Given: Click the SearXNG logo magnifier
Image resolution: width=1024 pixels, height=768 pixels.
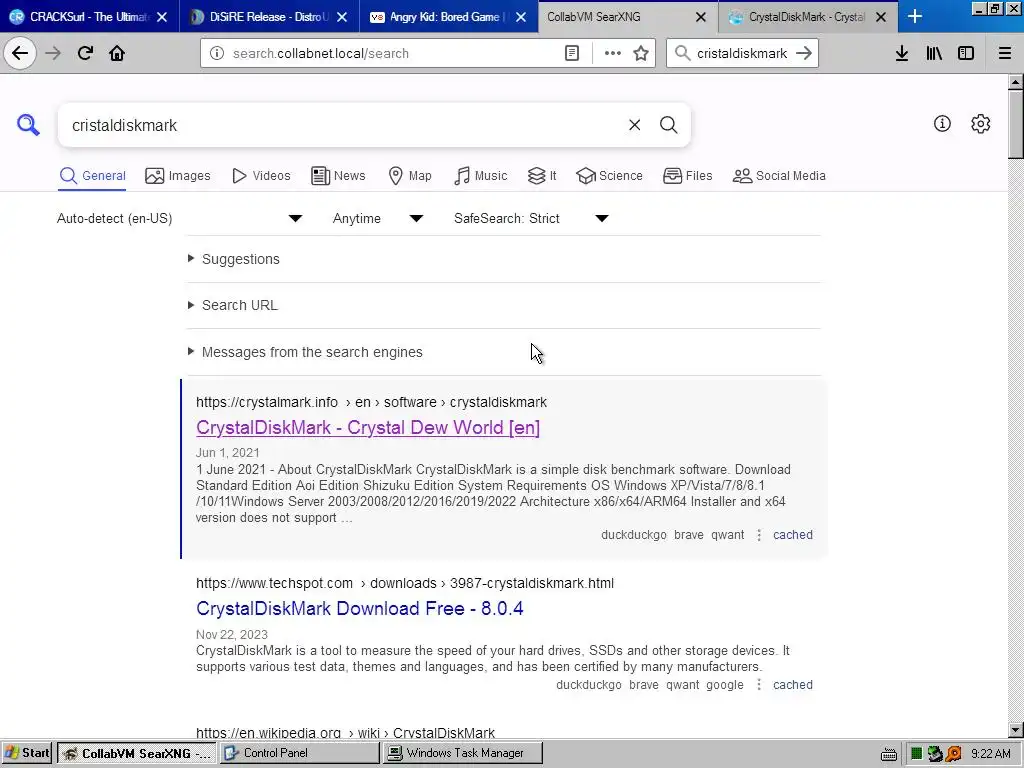Looking at the screenshot, I should [x=28, y=124].
